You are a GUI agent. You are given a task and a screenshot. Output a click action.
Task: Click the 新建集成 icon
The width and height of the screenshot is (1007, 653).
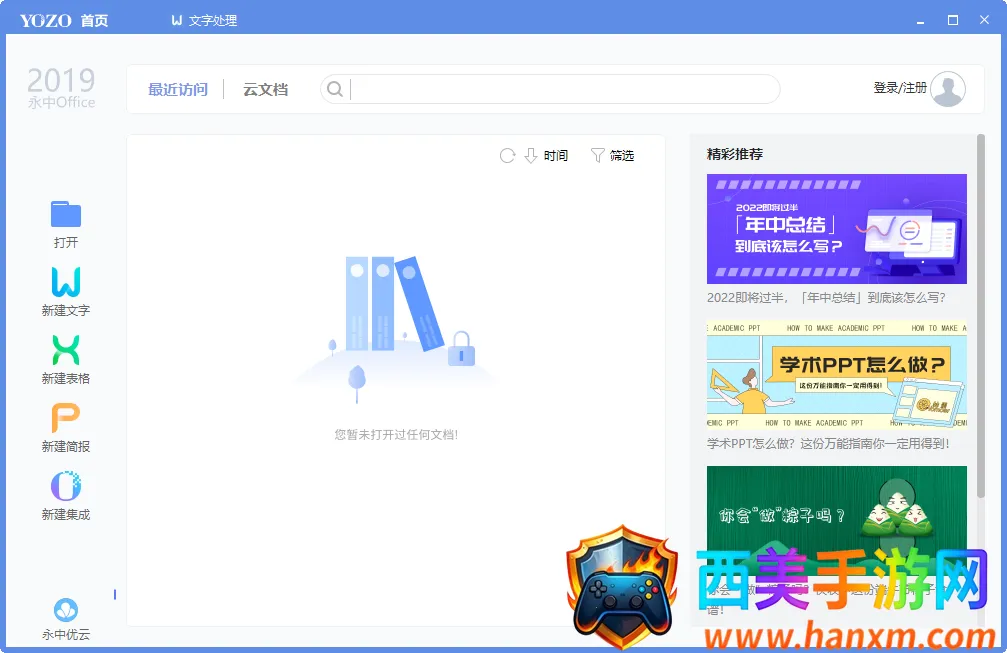(66, 486)
